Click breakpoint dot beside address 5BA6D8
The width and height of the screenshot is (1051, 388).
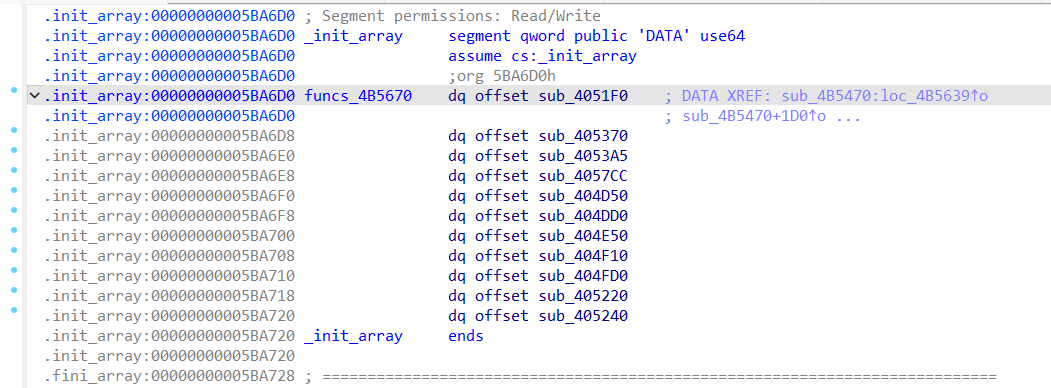(14, 131)
